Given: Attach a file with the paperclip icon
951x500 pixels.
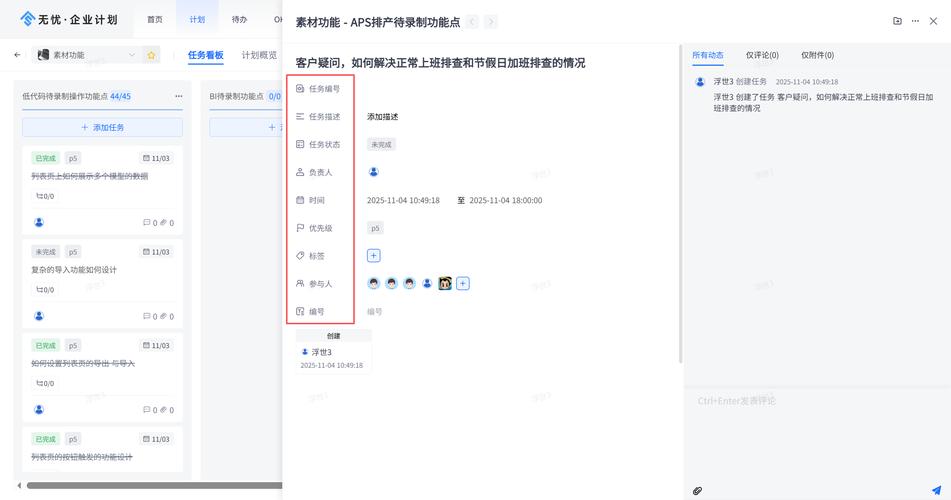Looking at the screenshot, I should [697, 490].
